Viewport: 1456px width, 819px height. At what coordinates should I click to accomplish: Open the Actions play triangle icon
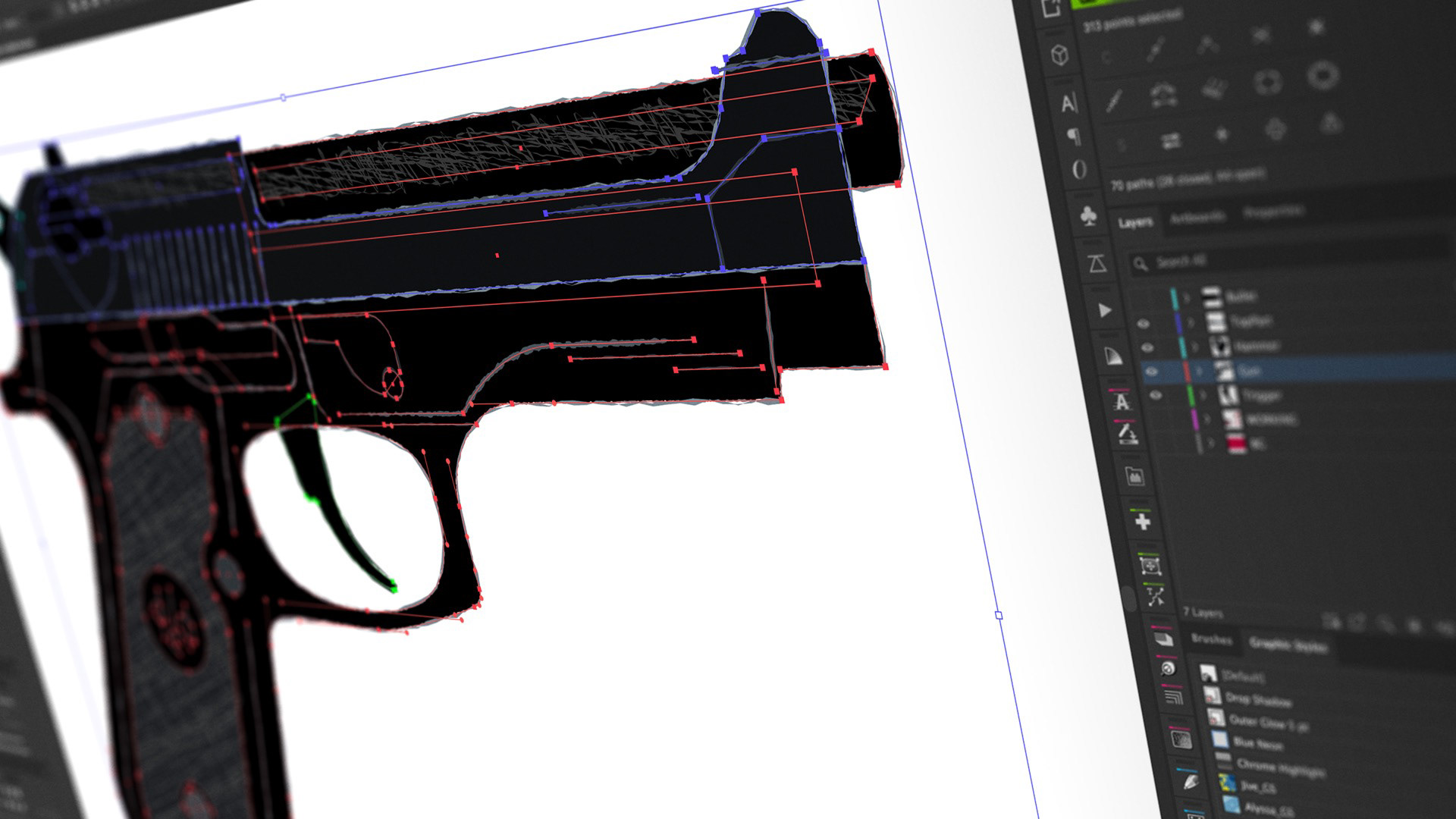[x=1104, y=310]
